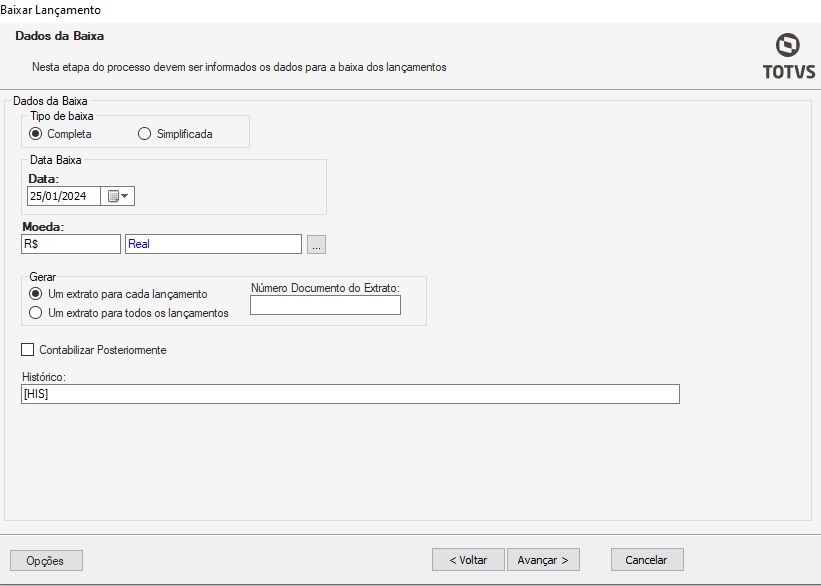Click the TOTVS logo
Viewport: 821px width, 586px height.
click(x=787, y=56)
